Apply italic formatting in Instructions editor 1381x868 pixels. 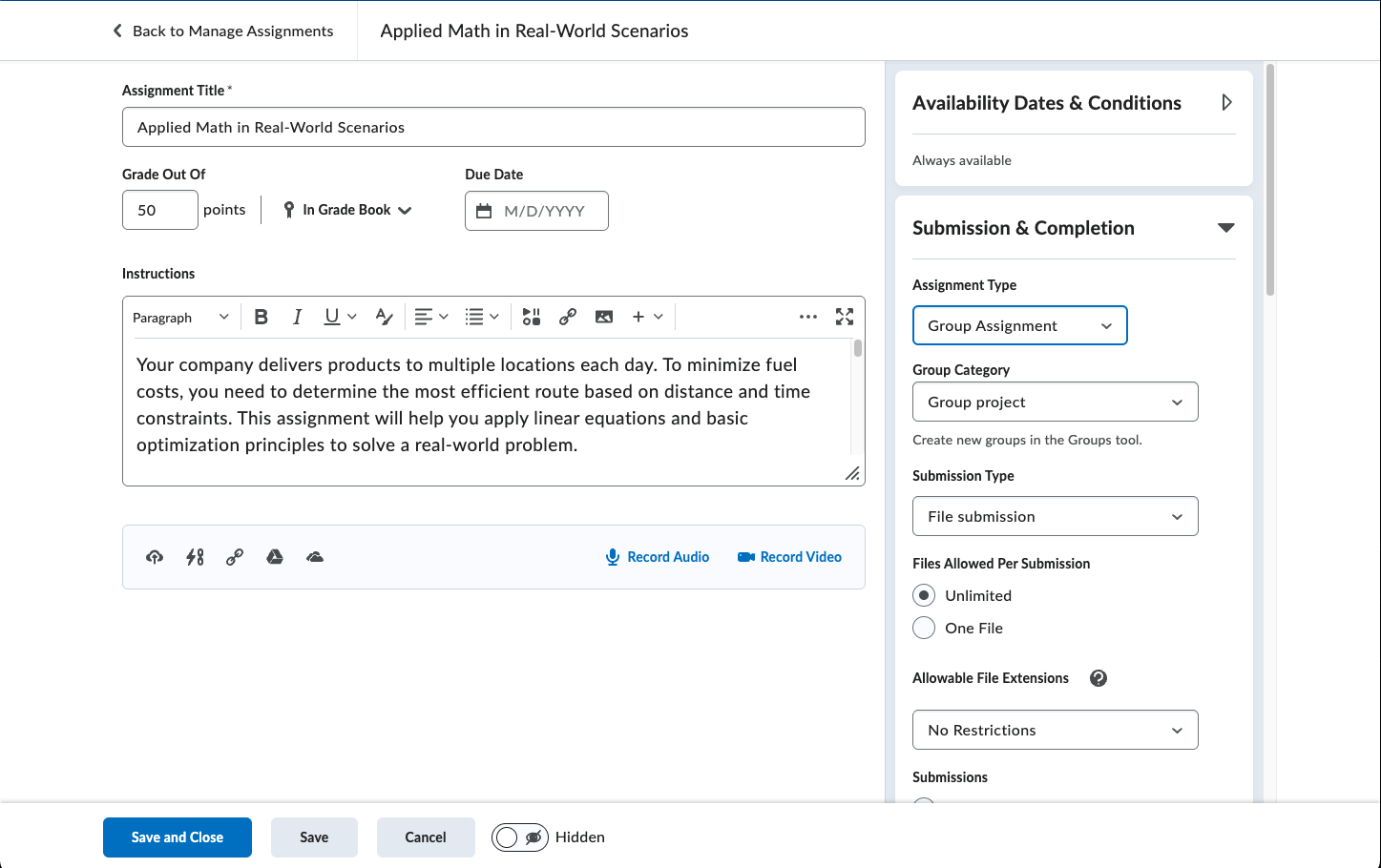click(297, 317)
